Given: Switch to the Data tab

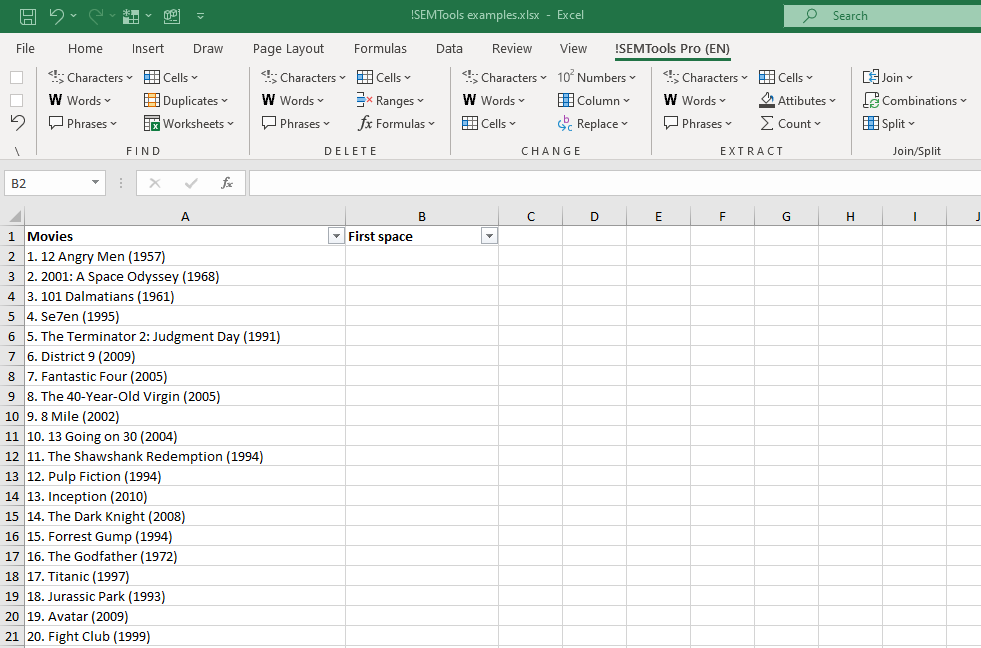Looking at the screenshot, I should tap(449, 49).
